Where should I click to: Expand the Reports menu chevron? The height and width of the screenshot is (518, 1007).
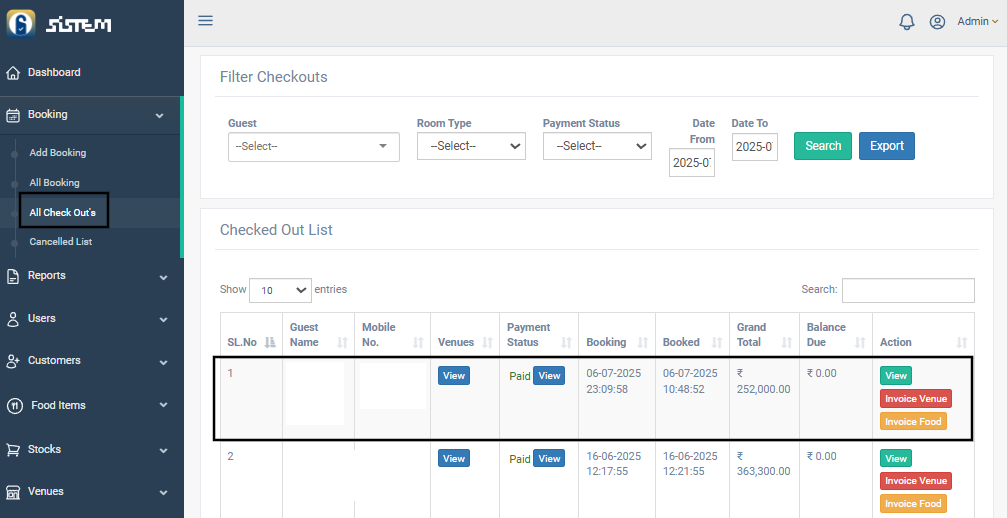point(163,277)
